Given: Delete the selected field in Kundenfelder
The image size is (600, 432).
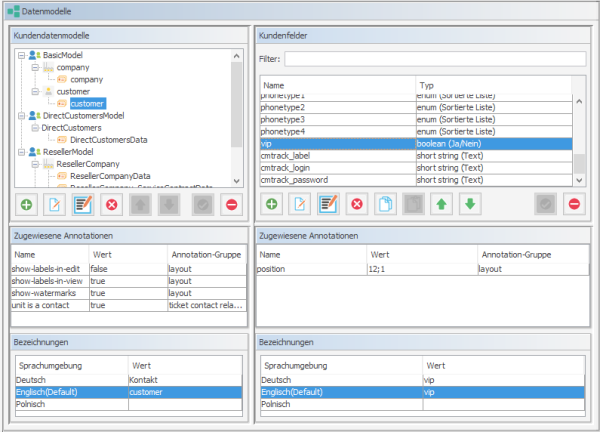Looking at the screenshot, I should (x=356, y=204).
